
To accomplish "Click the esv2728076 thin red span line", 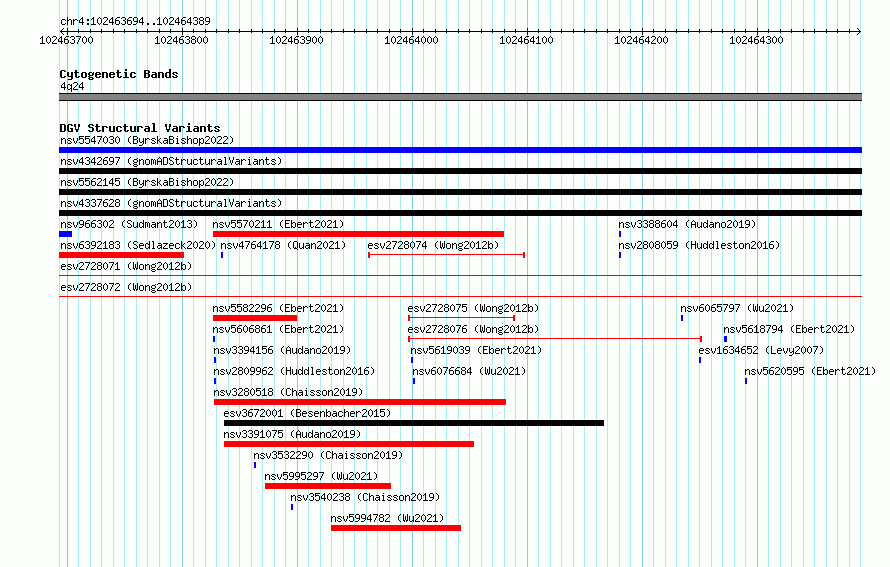I will coord(555,339).
